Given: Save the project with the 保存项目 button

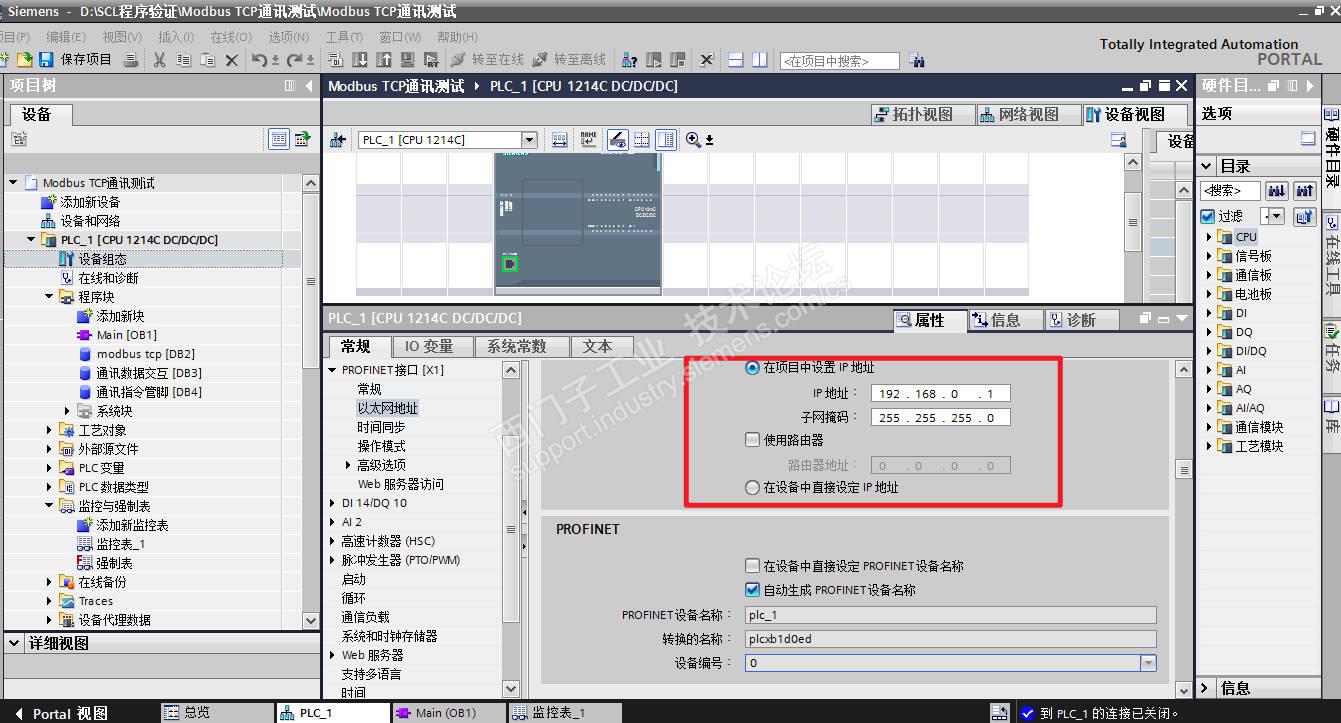Looking at the screenshot, I should [x=75, y=60].
